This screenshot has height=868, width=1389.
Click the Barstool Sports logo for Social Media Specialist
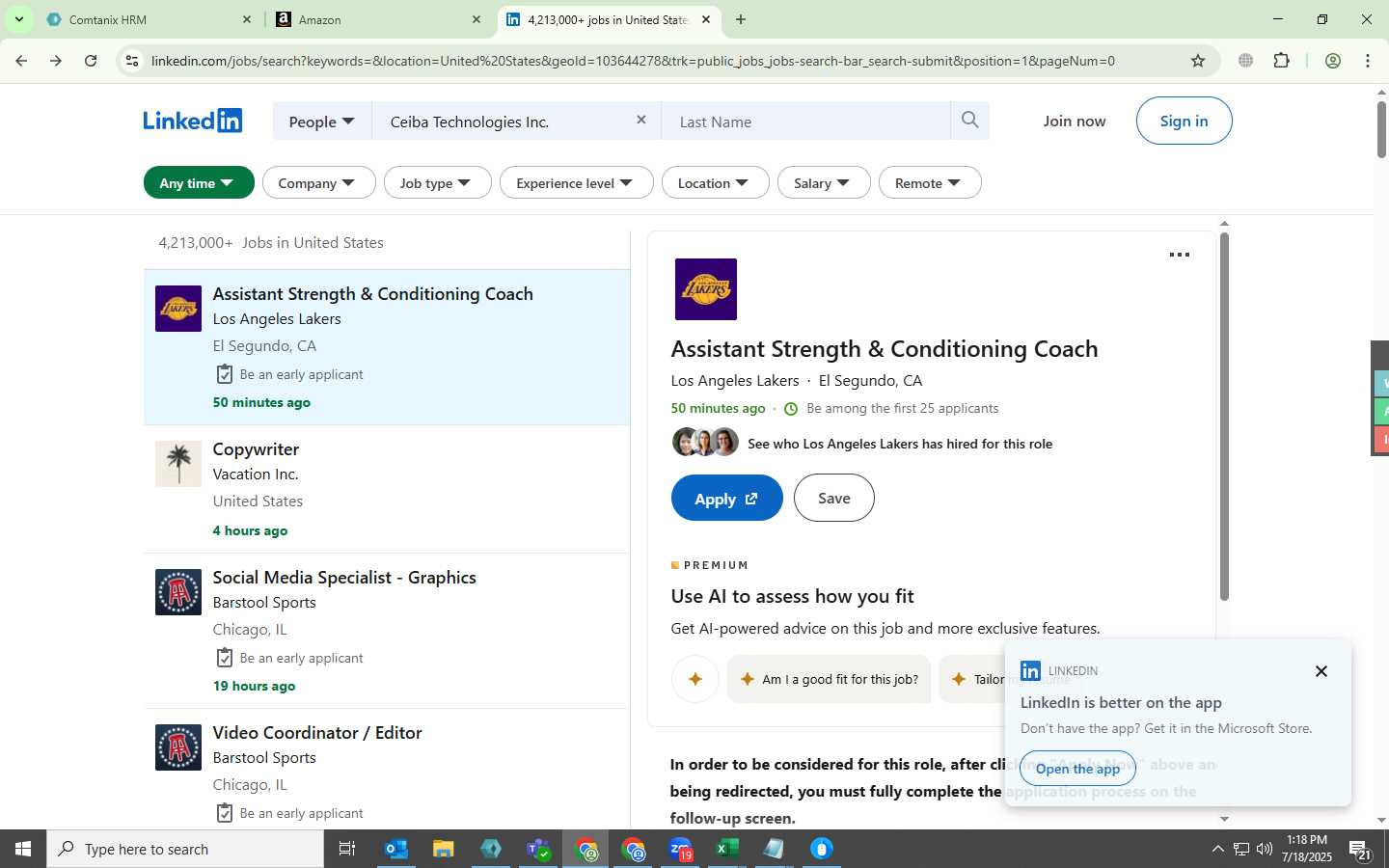[x=178, y=592]
